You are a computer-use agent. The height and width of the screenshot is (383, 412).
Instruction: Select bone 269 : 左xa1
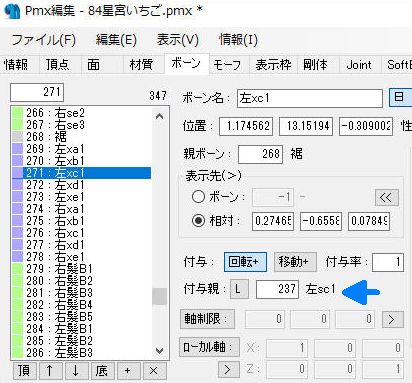point(82,149)
